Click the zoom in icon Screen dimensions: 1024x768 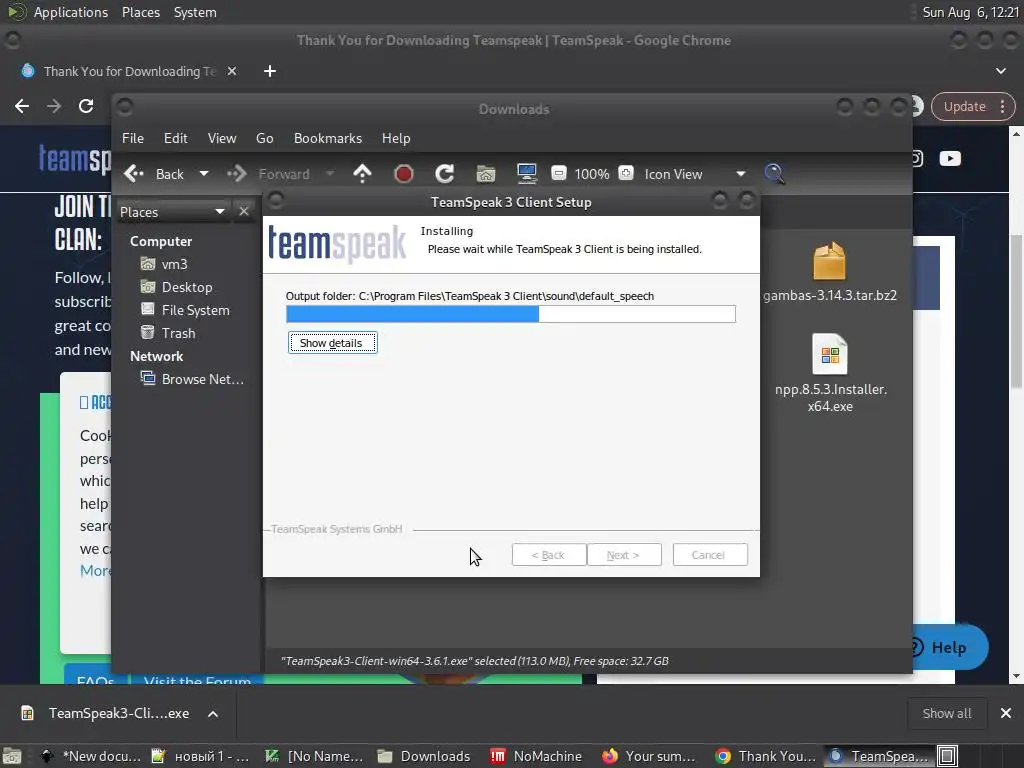point(626,173)
